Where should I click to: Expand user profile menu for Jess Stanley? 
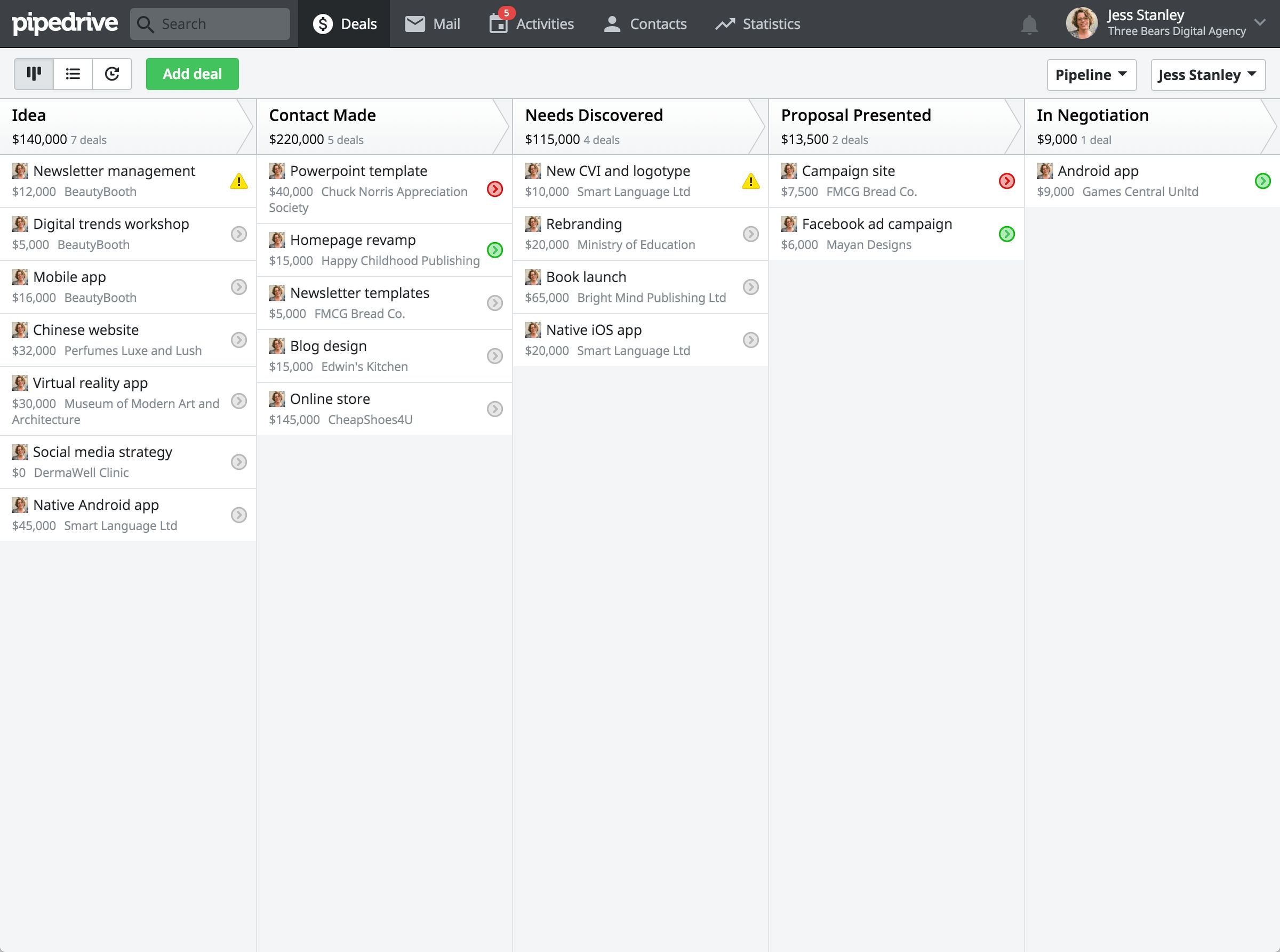coord(1258,22)
